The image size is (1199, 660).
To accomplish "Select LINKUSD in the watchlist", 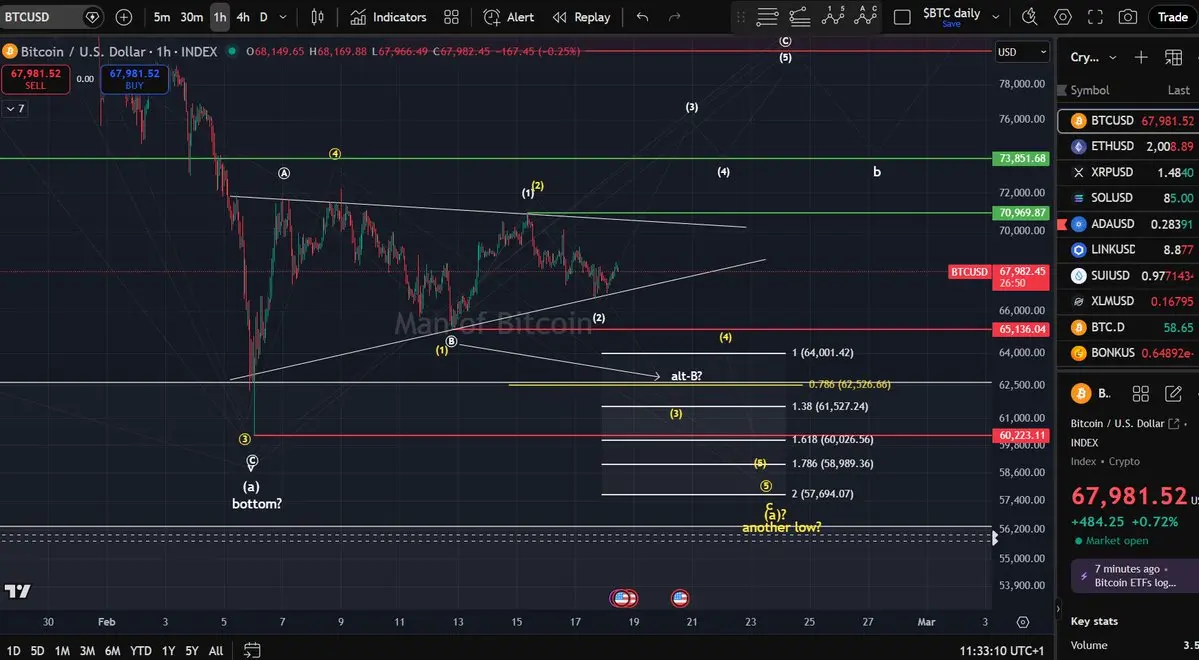I will click(x=1129, y=249).
